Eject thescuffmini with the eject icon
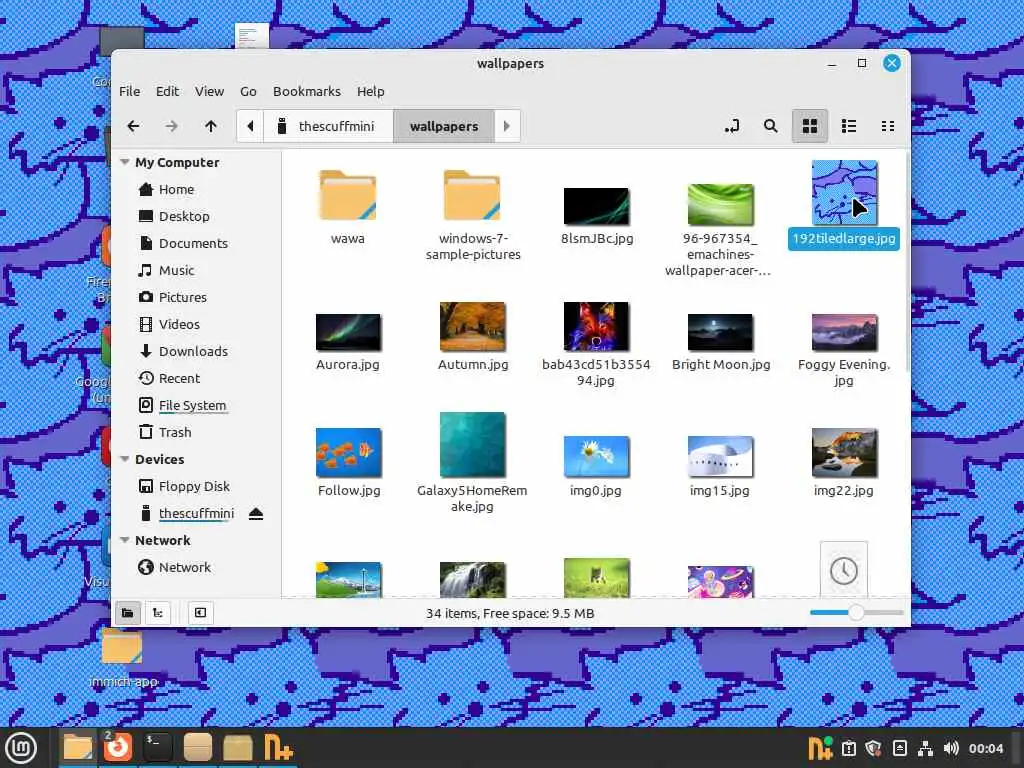Screen dimensions: 1024x768 256,514
